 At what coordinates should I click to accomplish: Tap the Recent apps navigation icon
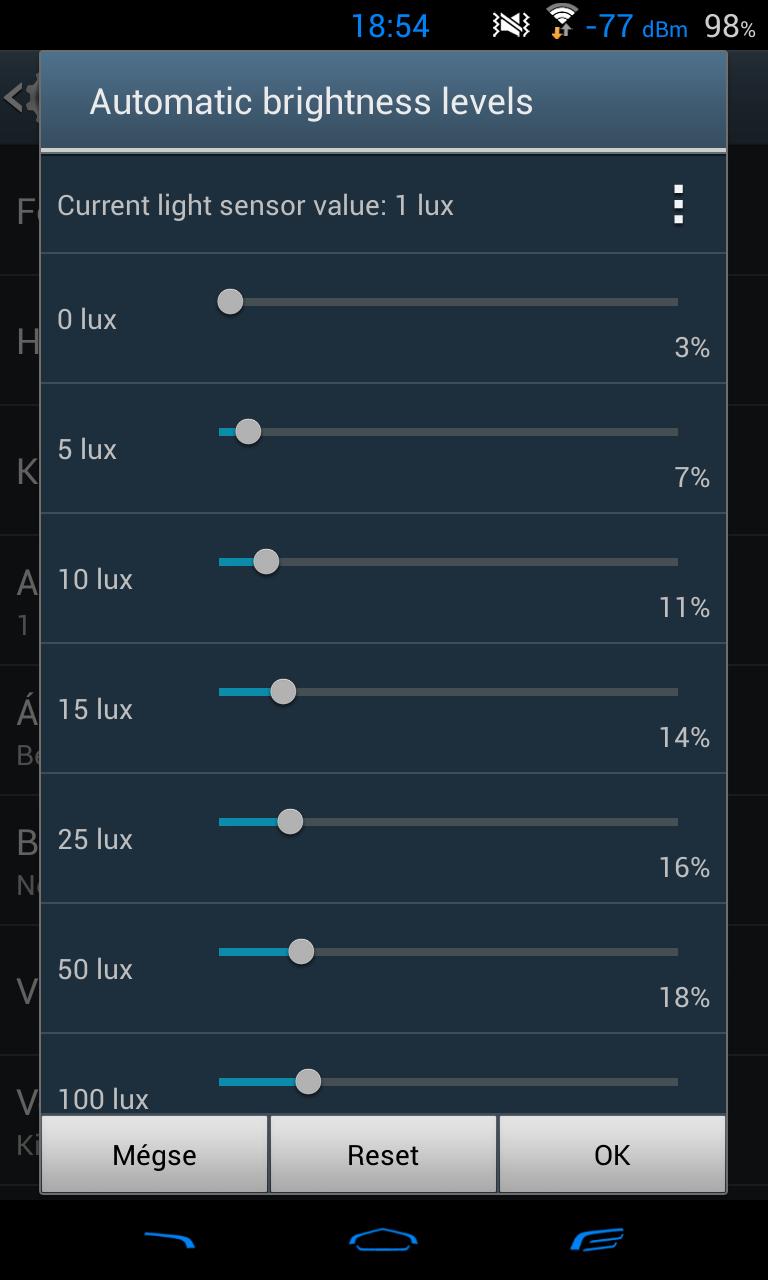(597, 1240)
